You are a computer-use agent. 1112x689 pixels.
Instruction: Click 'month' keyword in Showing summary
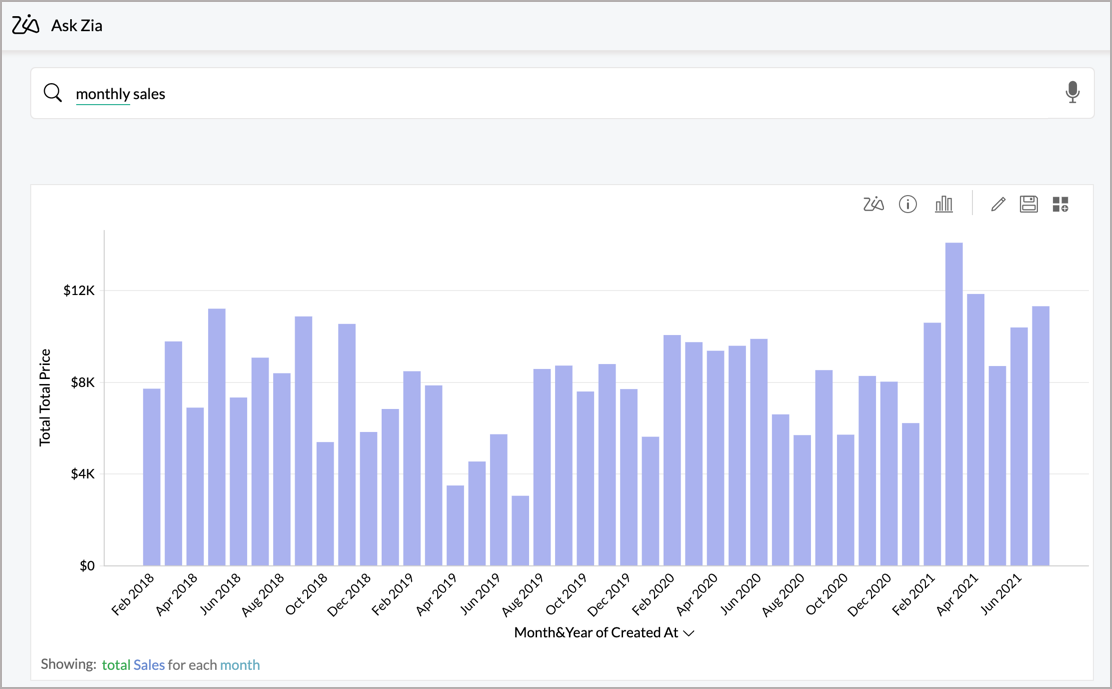240,664
